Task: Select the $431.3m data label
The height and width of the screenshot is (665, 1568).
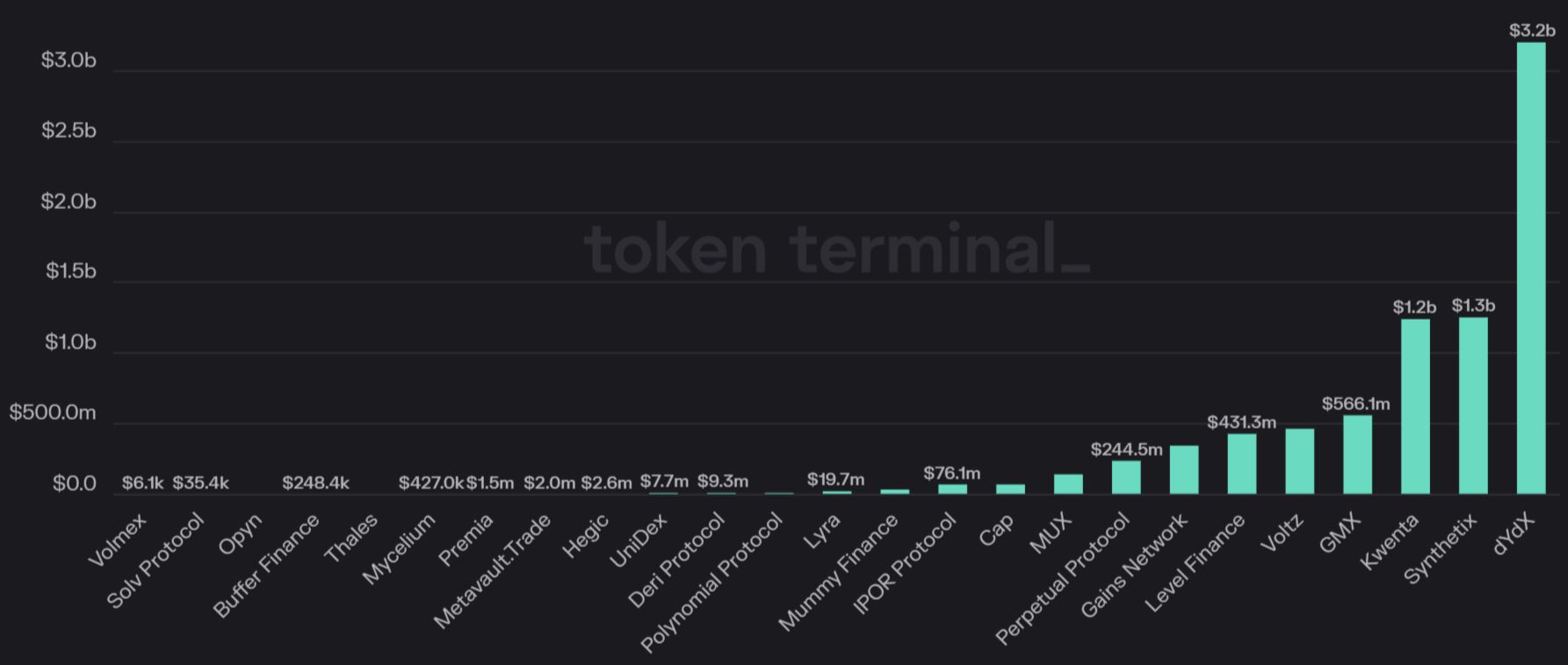Action: coord(1241,423)
